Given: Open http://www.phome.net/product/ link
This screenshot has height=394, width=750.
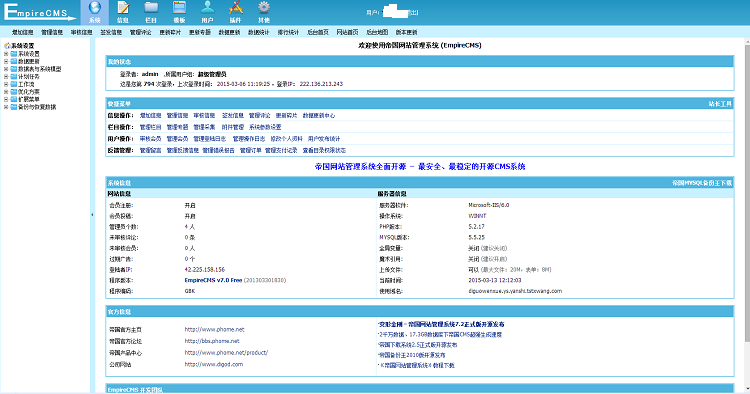Looking at the screenshot, I should [226, 352].
